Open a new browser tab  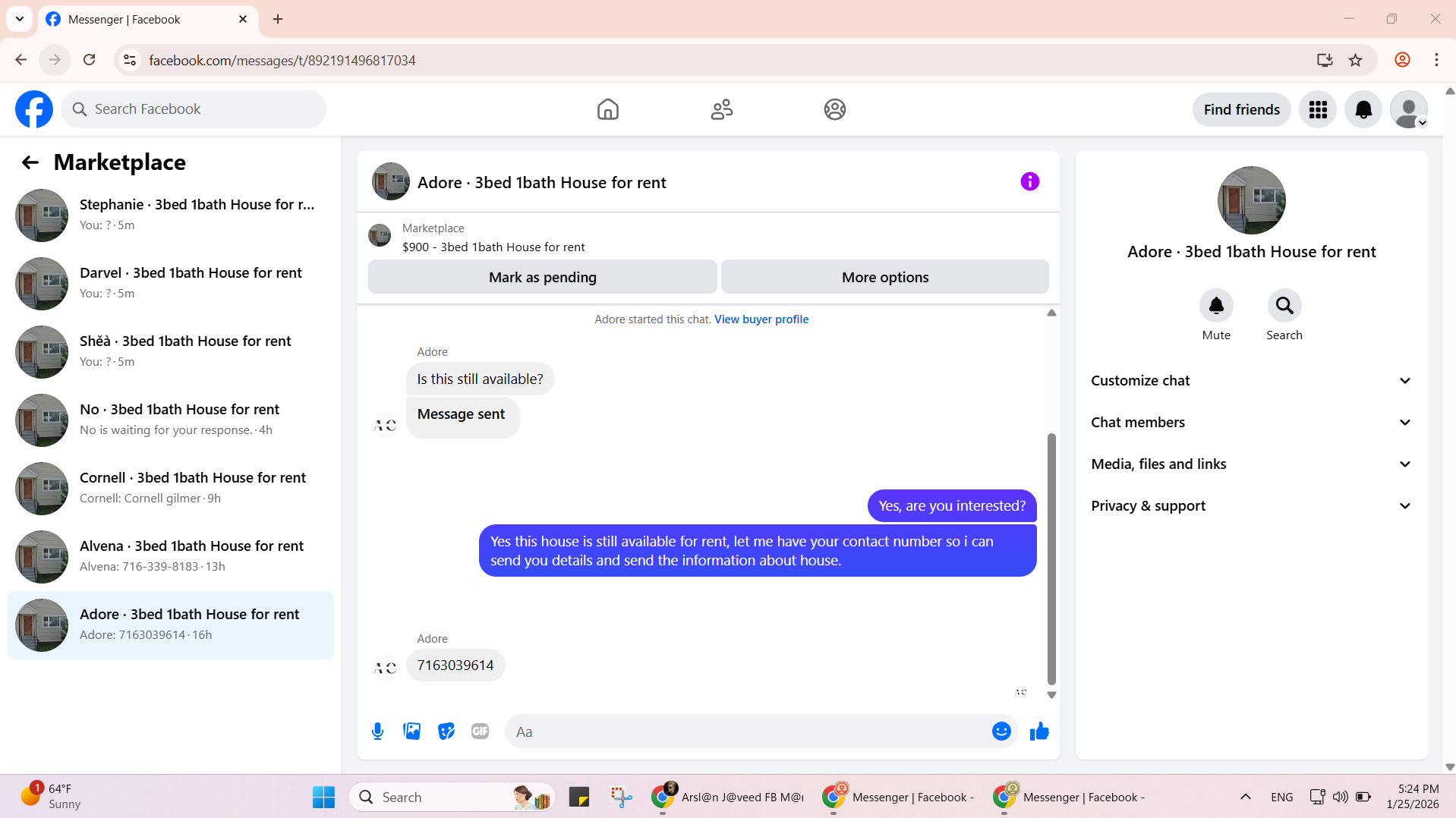[278, 19]
